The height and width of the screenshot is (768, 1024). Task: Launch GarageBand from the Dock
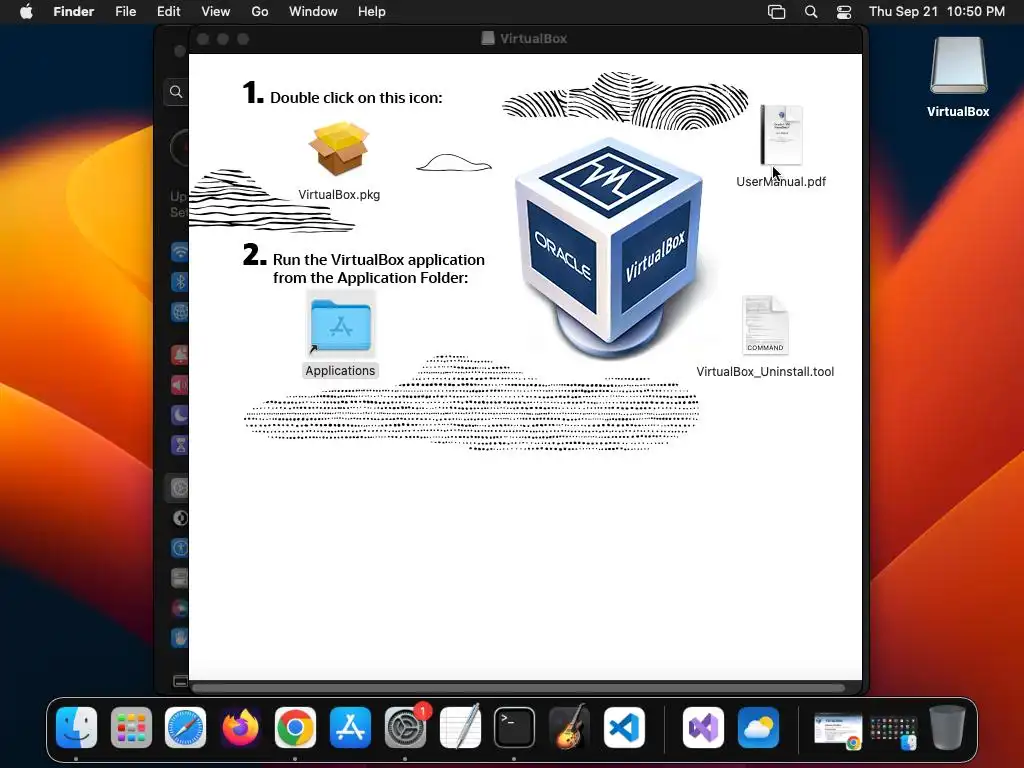pos(569,728)
